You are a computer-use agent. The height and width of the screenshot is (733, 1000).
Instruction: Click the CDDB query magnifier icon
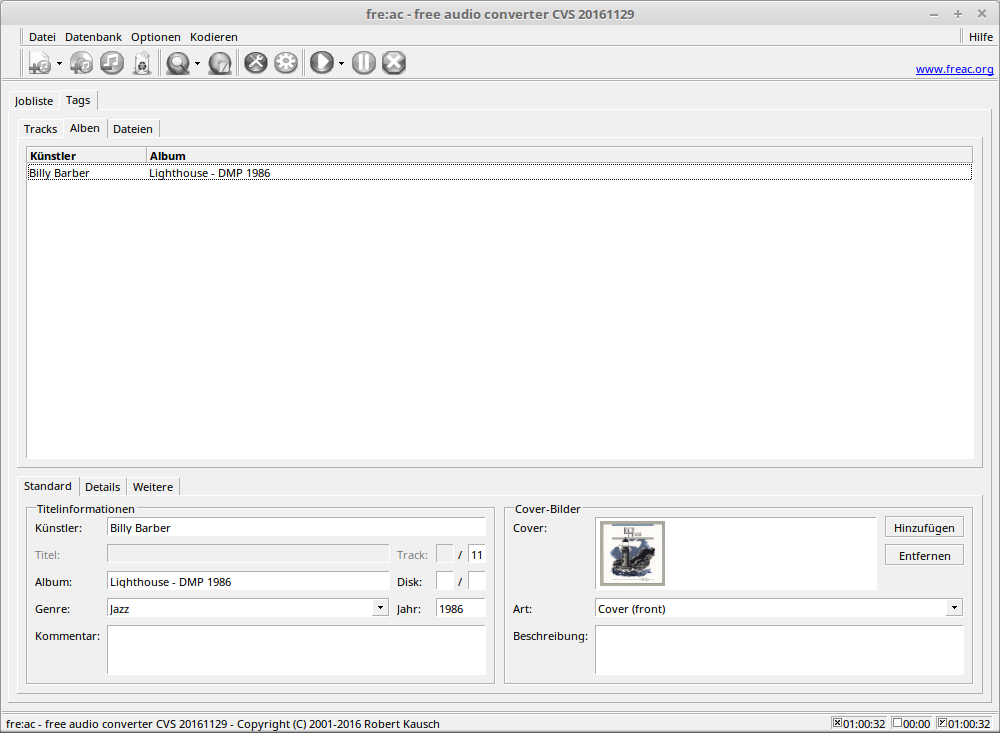[178, 63]
